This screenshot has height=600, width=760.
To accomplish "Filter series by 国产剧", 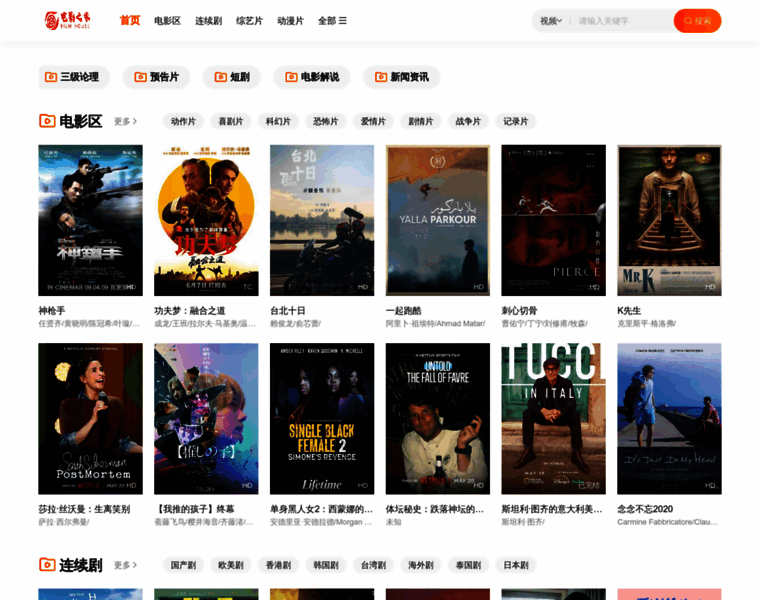I will pos(183,565).
